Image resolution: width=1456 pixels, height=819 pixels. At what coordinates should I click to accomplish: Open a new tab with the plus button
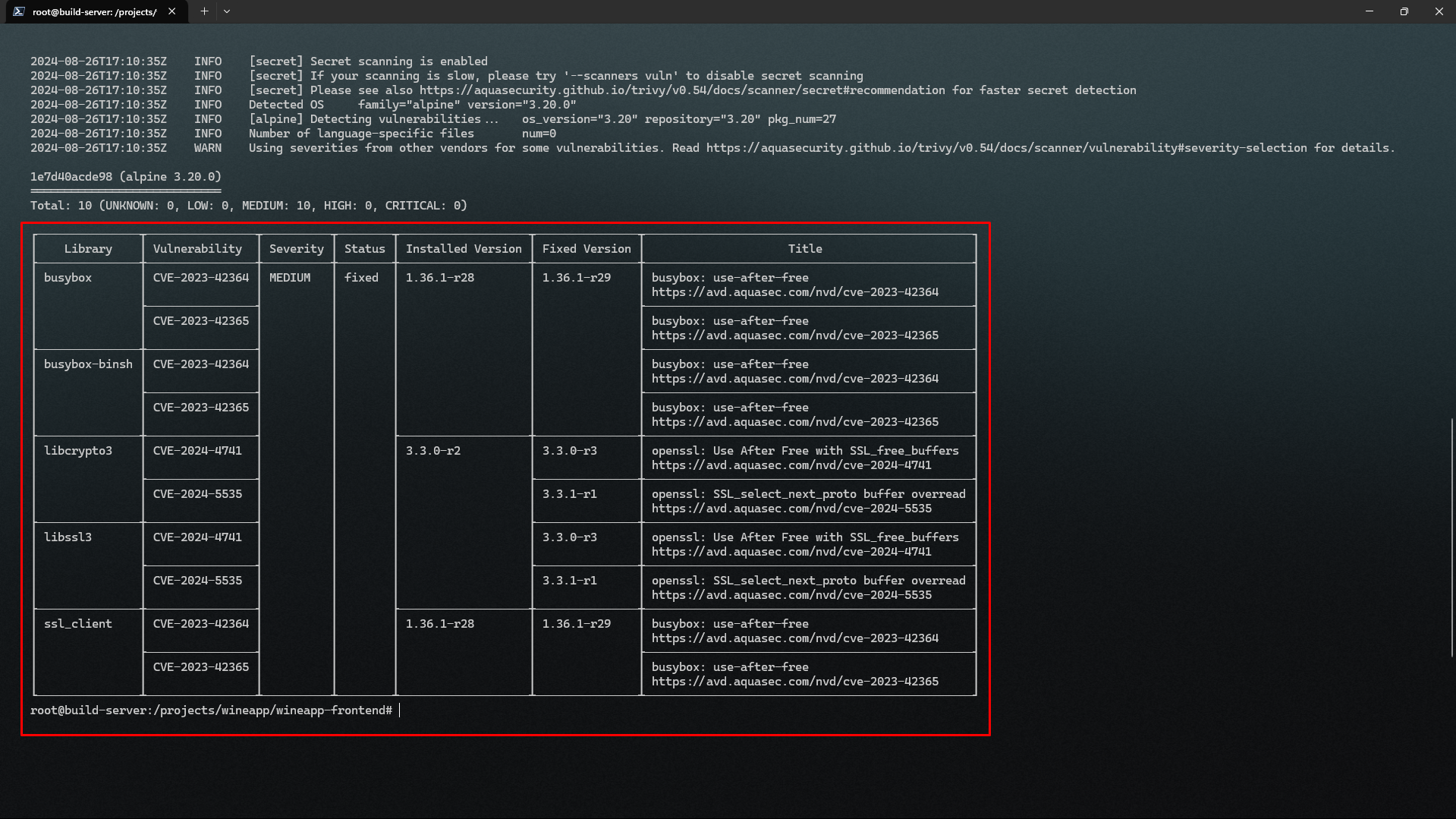click(204, 11)
